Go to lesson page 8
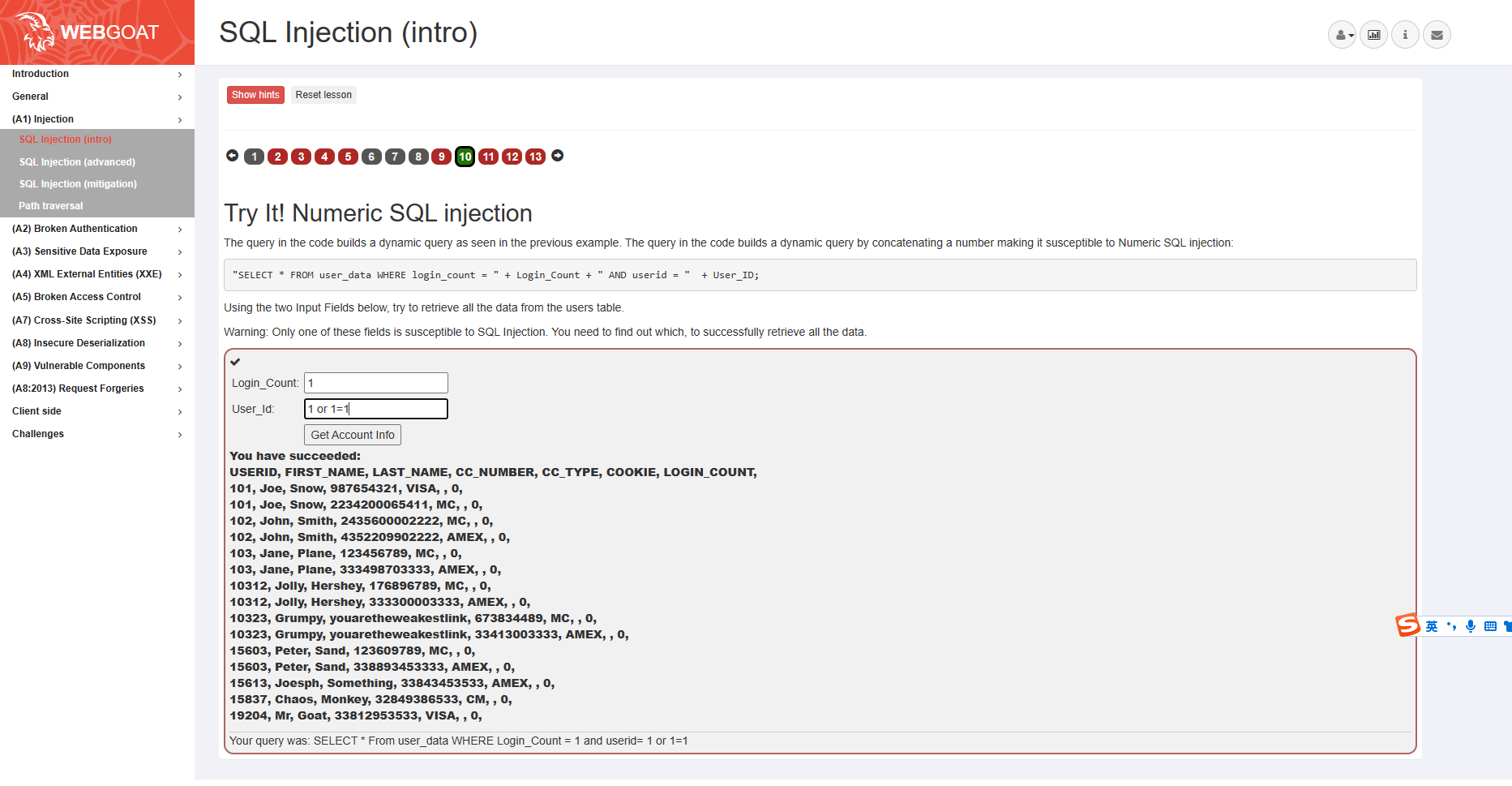This screenshot has width=1512, height=786. point(418,157)
